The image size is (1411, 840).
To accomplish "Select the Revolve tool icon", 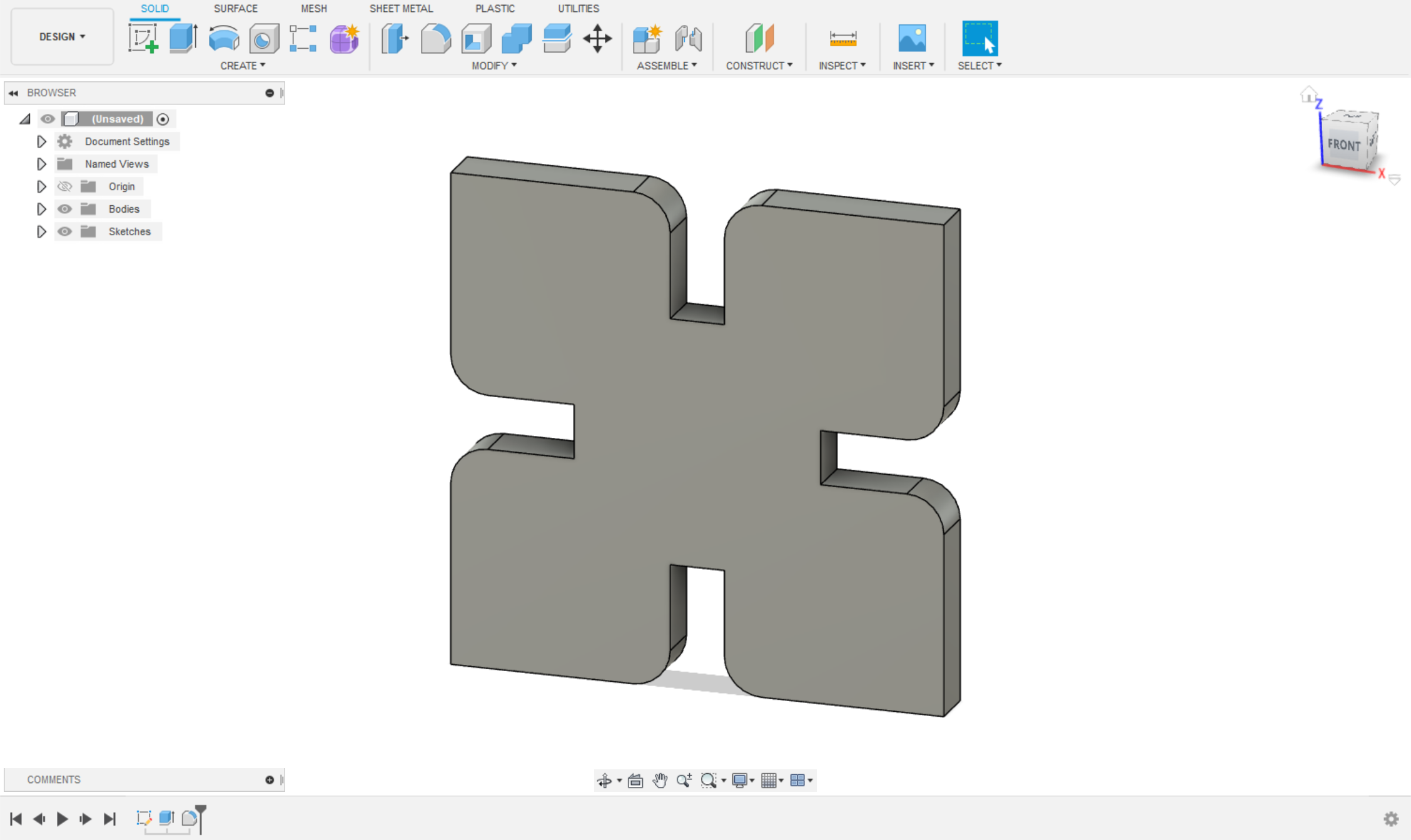I will 224,38.
